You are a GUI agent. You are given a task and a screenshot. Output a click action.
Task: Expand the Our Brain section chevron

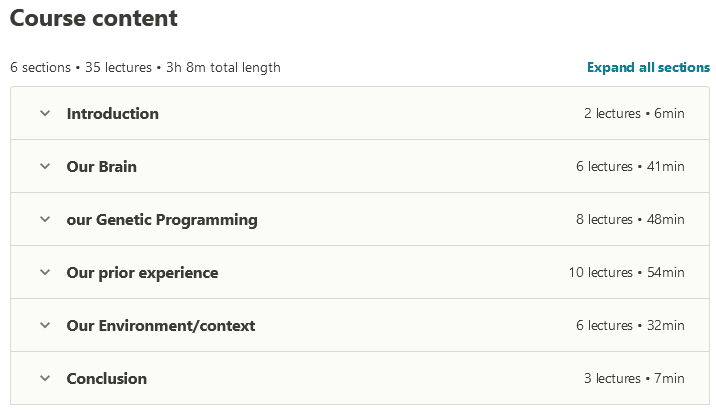tap(45, 167)
